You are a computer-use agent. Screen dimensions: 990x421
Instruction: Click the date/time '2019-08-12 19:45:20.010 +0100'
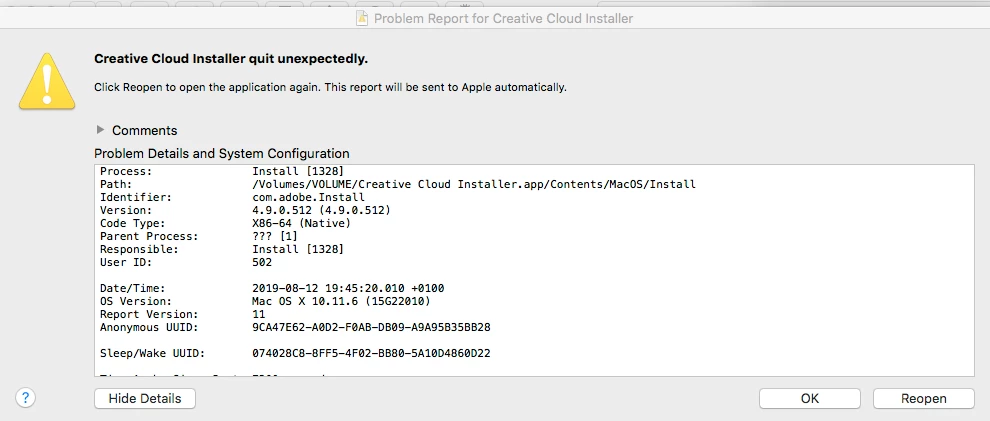click(x=348, y=288)
